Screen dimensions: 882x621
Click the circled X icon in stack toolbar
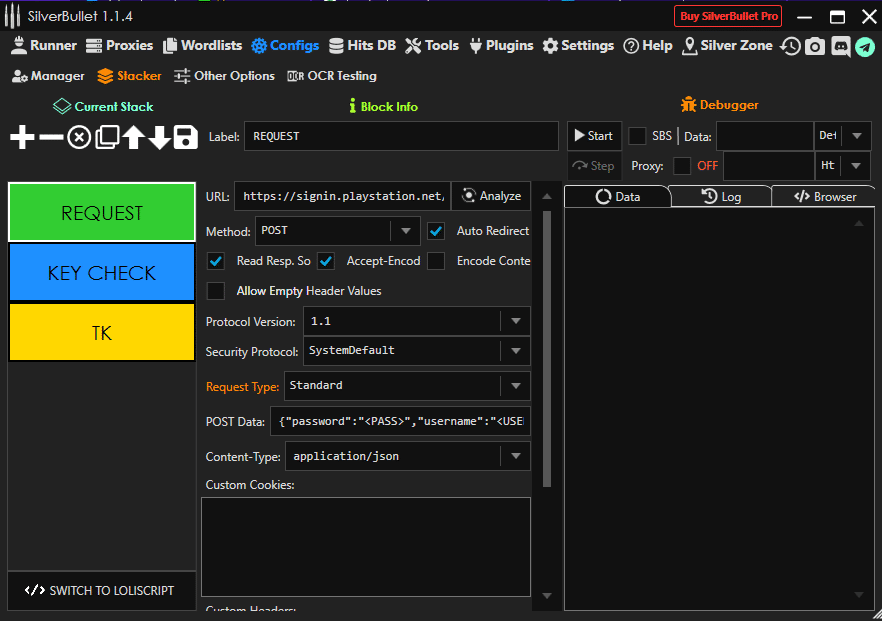point(79,137)
